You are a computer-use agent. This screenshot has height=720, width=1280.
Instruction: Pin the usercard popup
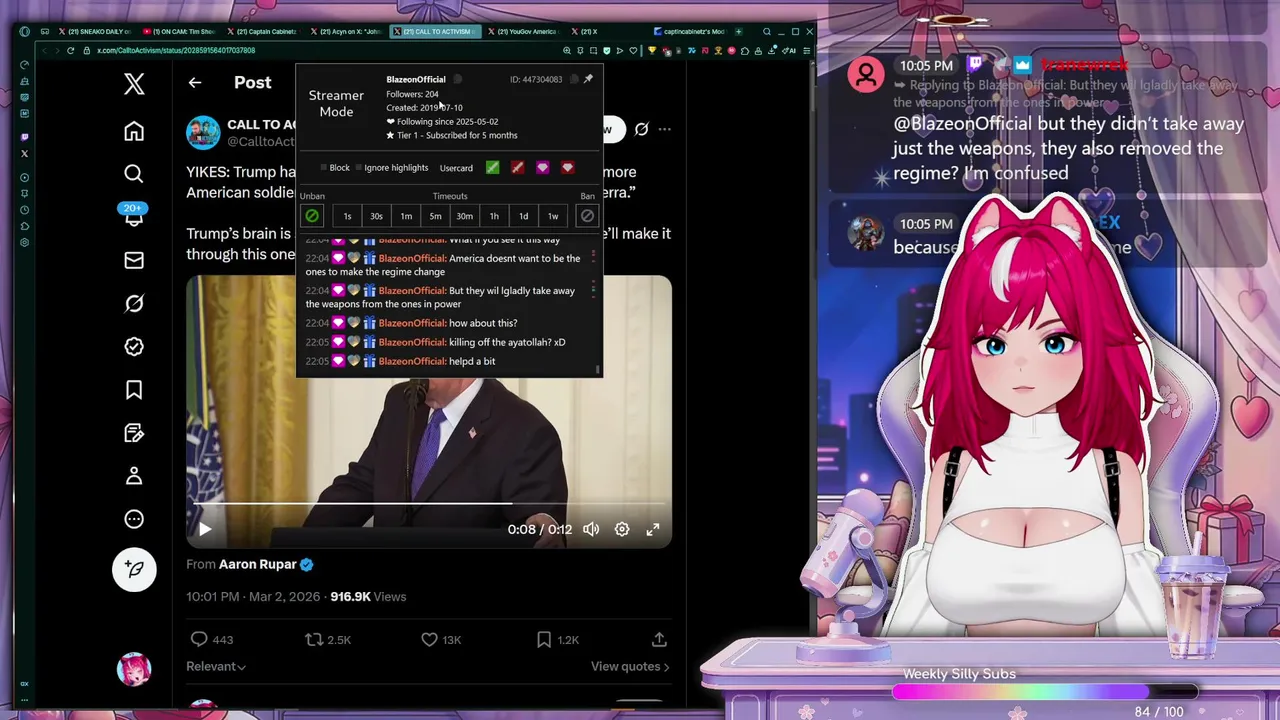[588, 79]
